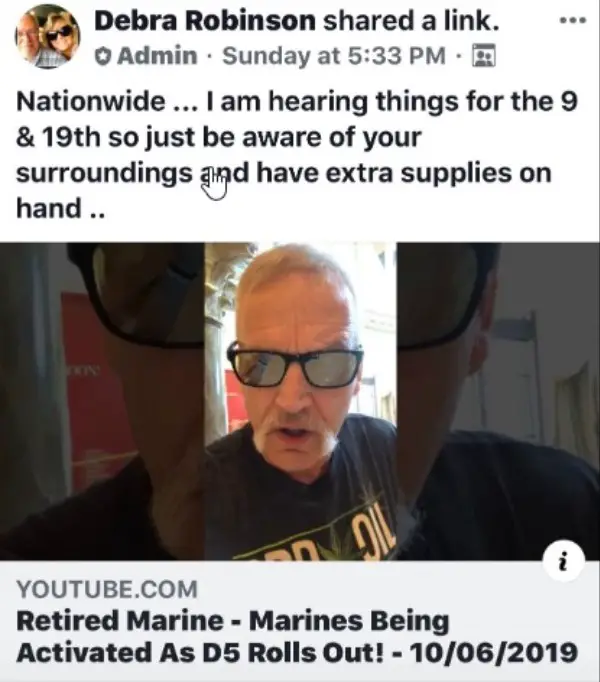Image resolution: width=600 pixels, height=682 pixels.
Task: Click the "extra supplies on" caption line
Action: tap(438, 173)
